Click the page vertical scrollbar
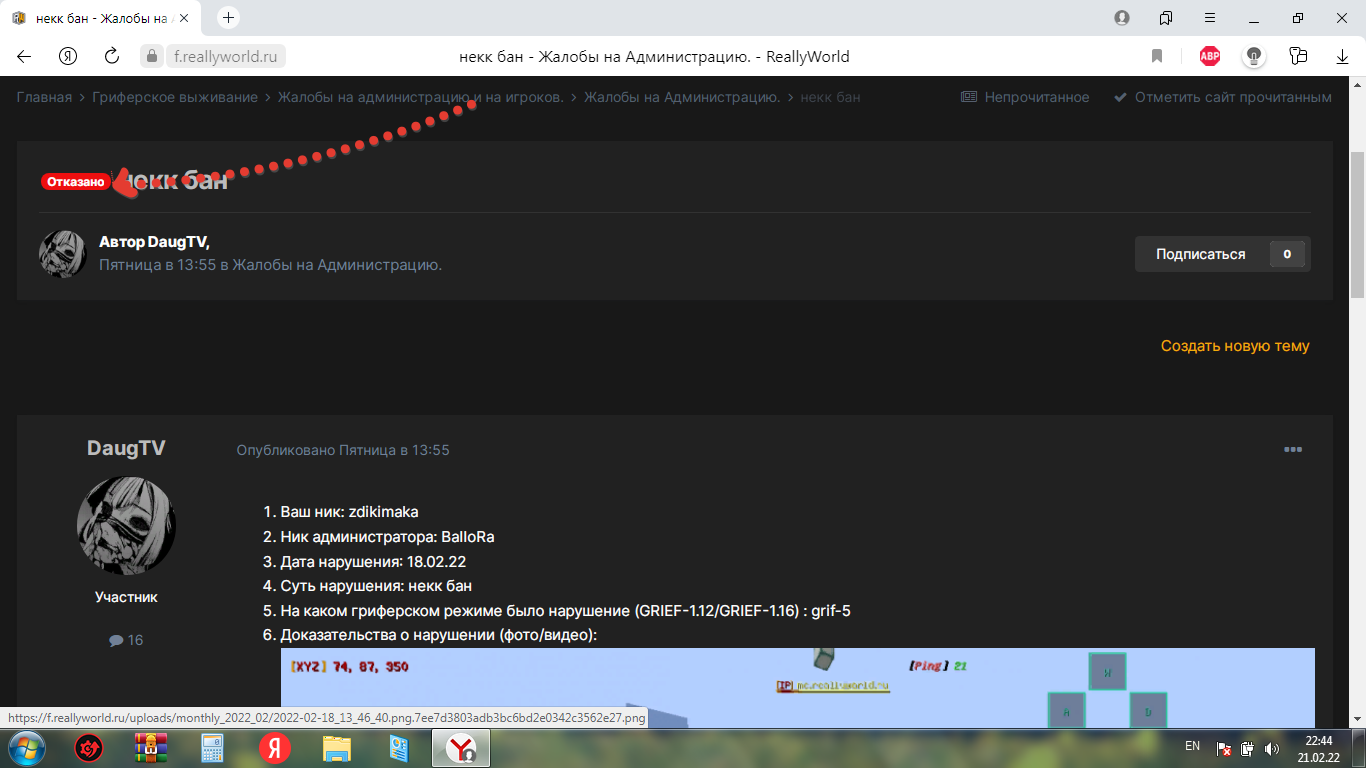Viewport: 1366px width, 768px height. click(1358, 225)
